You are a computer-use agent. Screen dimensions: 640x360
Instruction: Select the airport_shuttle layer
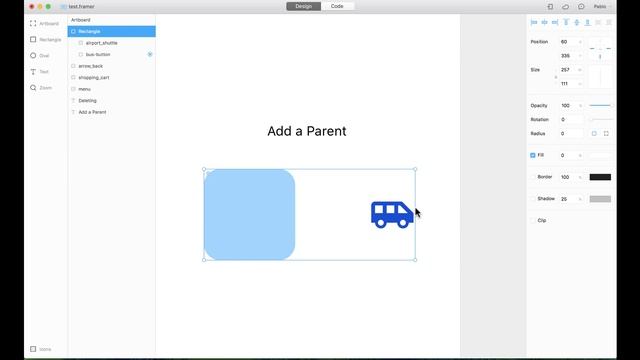(x=111, y=43)
